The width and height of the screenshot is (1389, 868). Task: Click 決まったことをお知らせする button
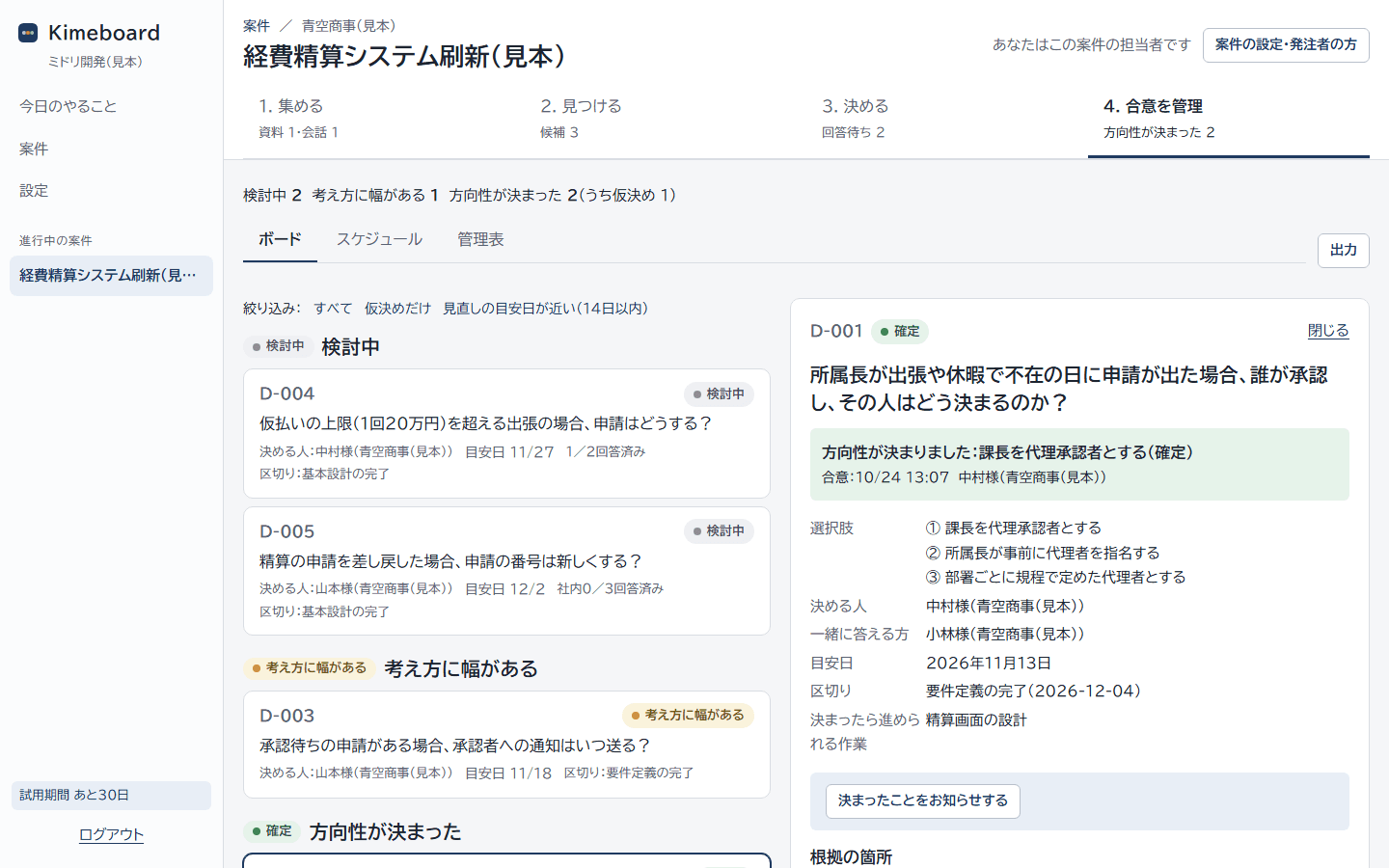[923, 801]
